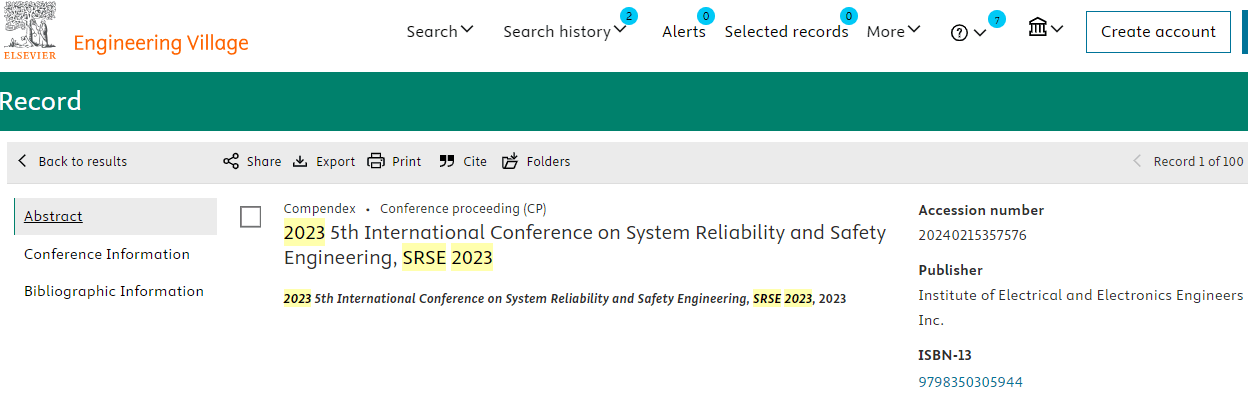Click the Publisher name text
The image size is (1248, 416).
[x=1081, y=308]
